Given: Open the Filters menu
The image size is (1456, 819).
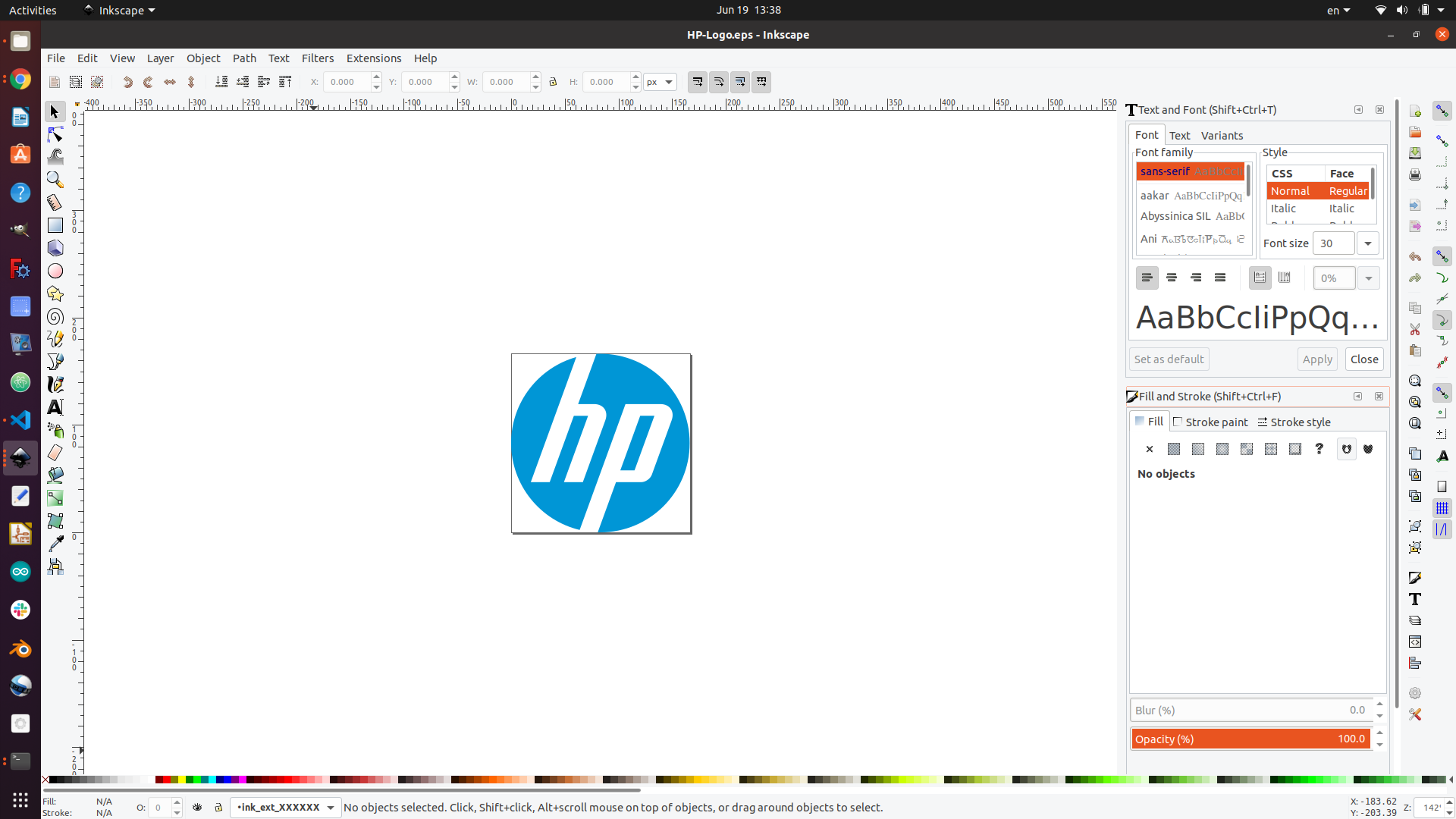Looking at the screenshot, I should coord(318,58).
